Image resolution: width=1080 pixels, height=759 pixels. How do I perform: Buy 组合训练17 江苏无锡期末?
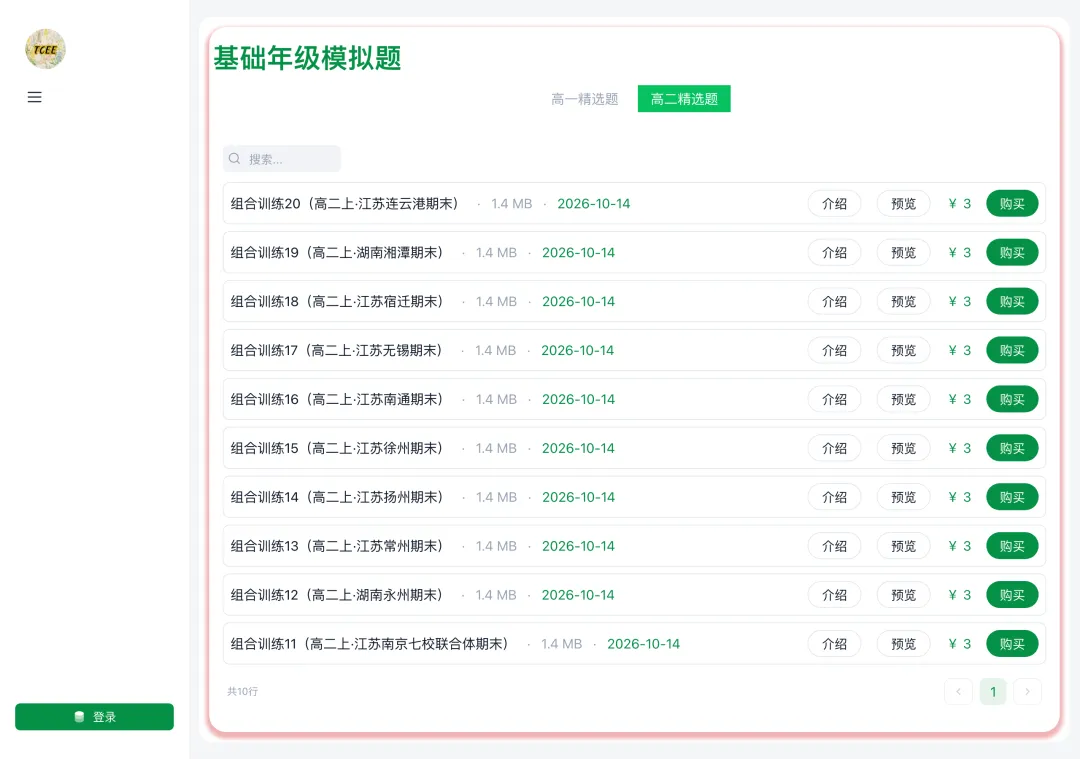coord(1012,350)
